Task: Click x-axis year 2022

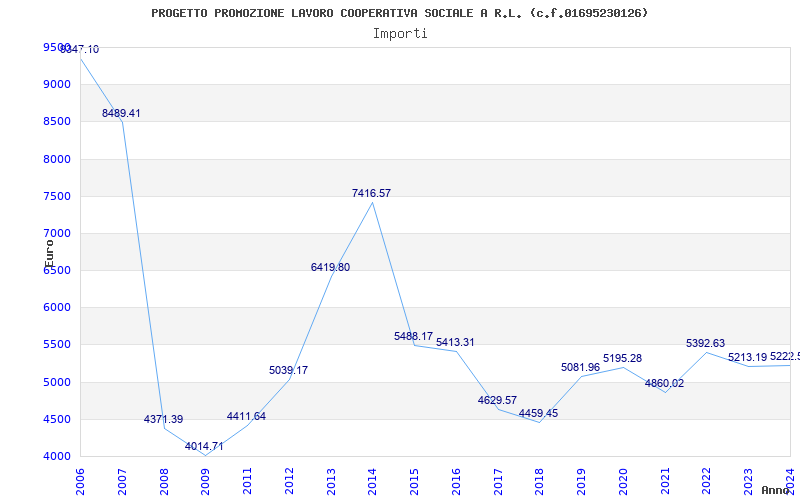Action: [x=707, y=482]
